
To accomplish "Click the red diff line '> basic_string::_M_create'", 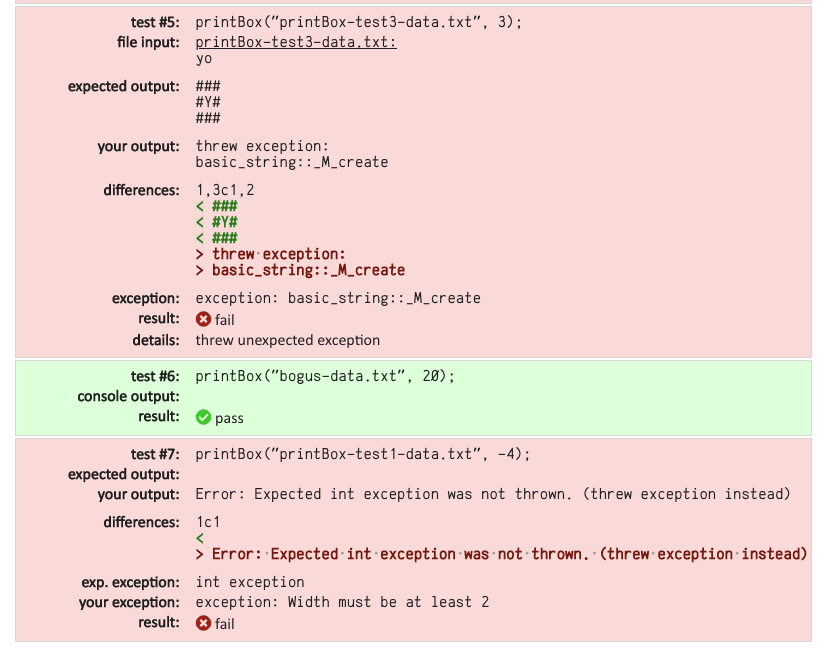I will pos(301,271).
